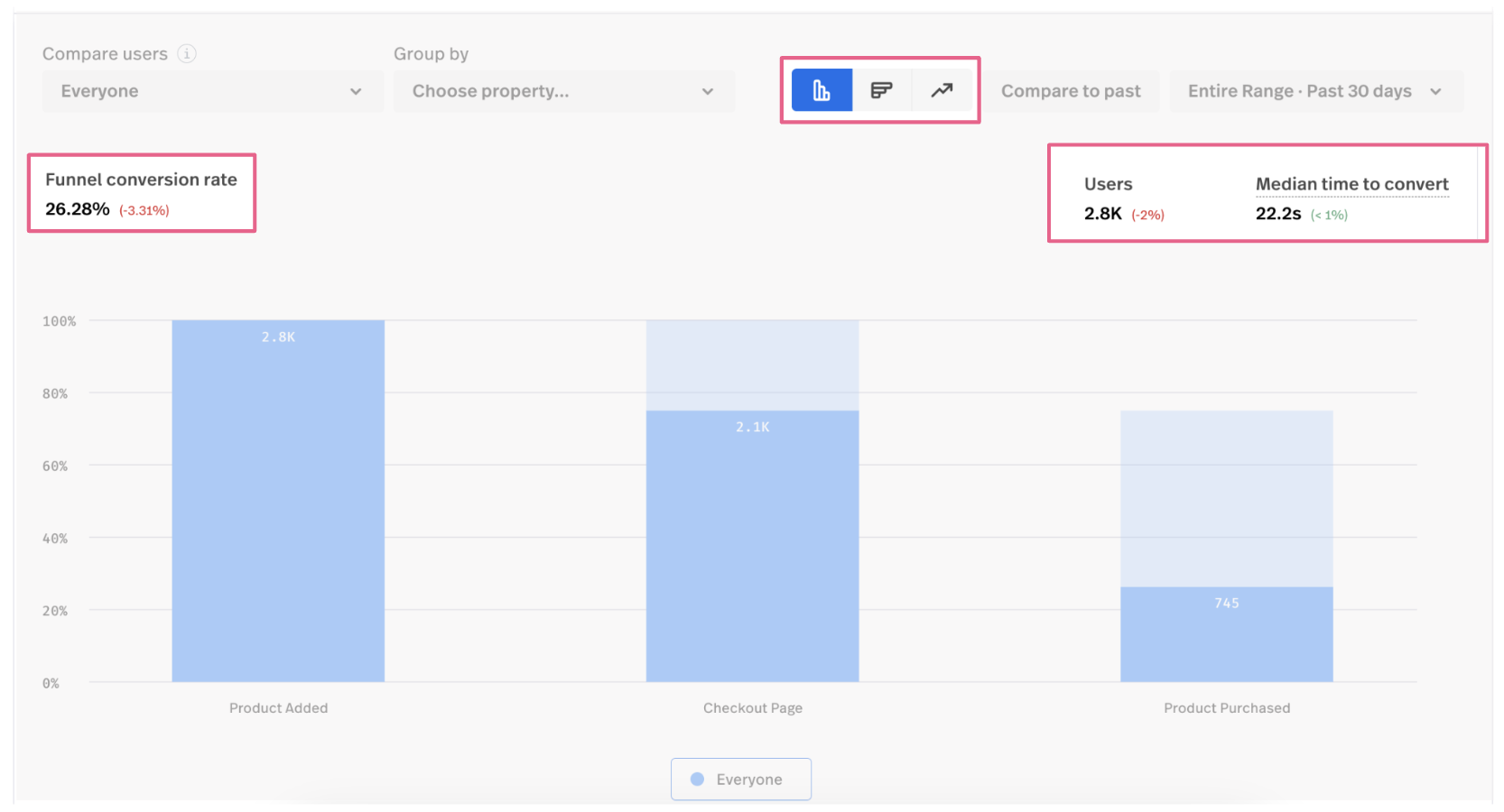The height and width of the screenshot is (812, 1504).
Task: Open the Entire Range Past 30 days dropdown
Action: pos(1314,91)
